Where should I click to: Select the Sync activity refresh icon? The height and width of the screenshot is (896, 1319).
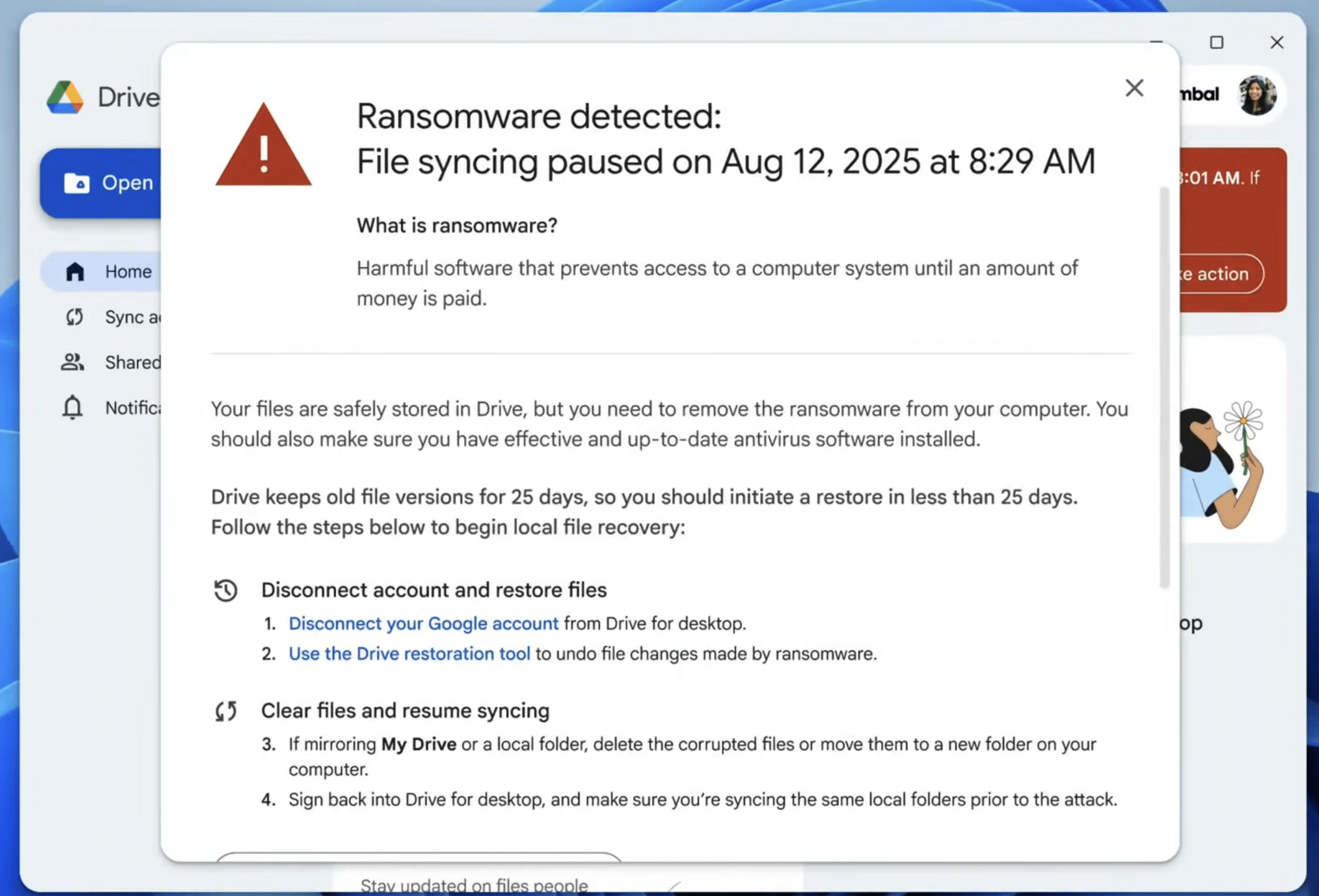(x=74, y=317)
